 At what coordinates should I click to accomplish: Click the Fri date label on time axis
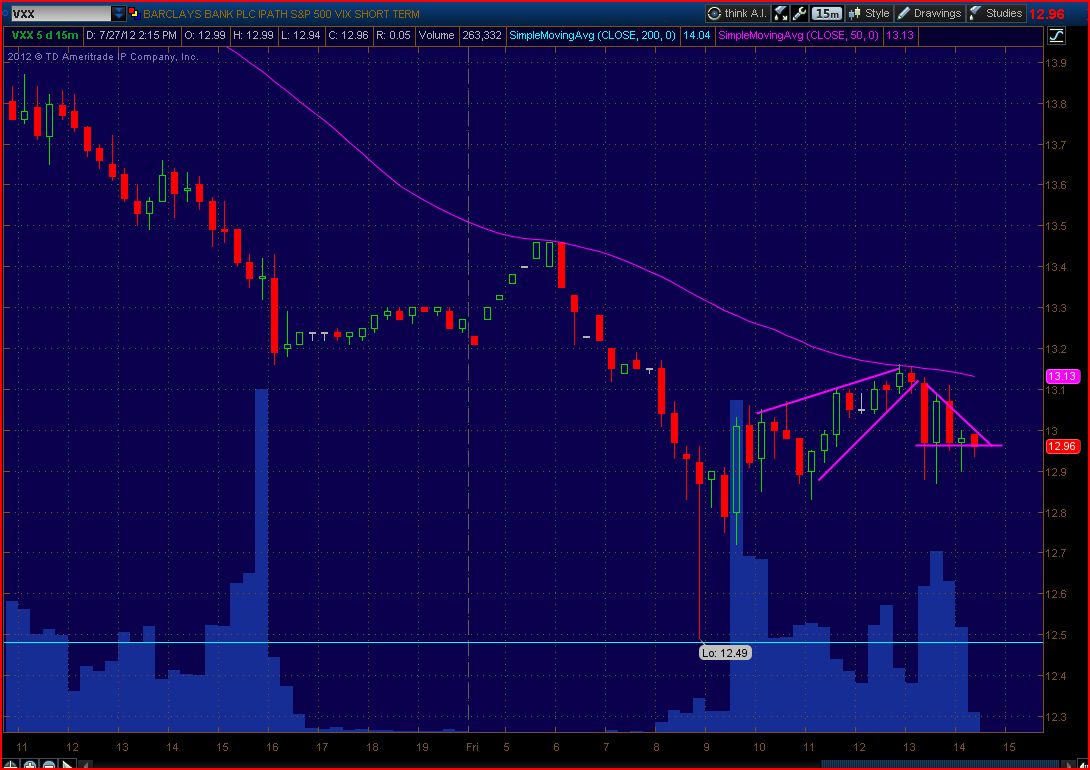coord(472,748)
